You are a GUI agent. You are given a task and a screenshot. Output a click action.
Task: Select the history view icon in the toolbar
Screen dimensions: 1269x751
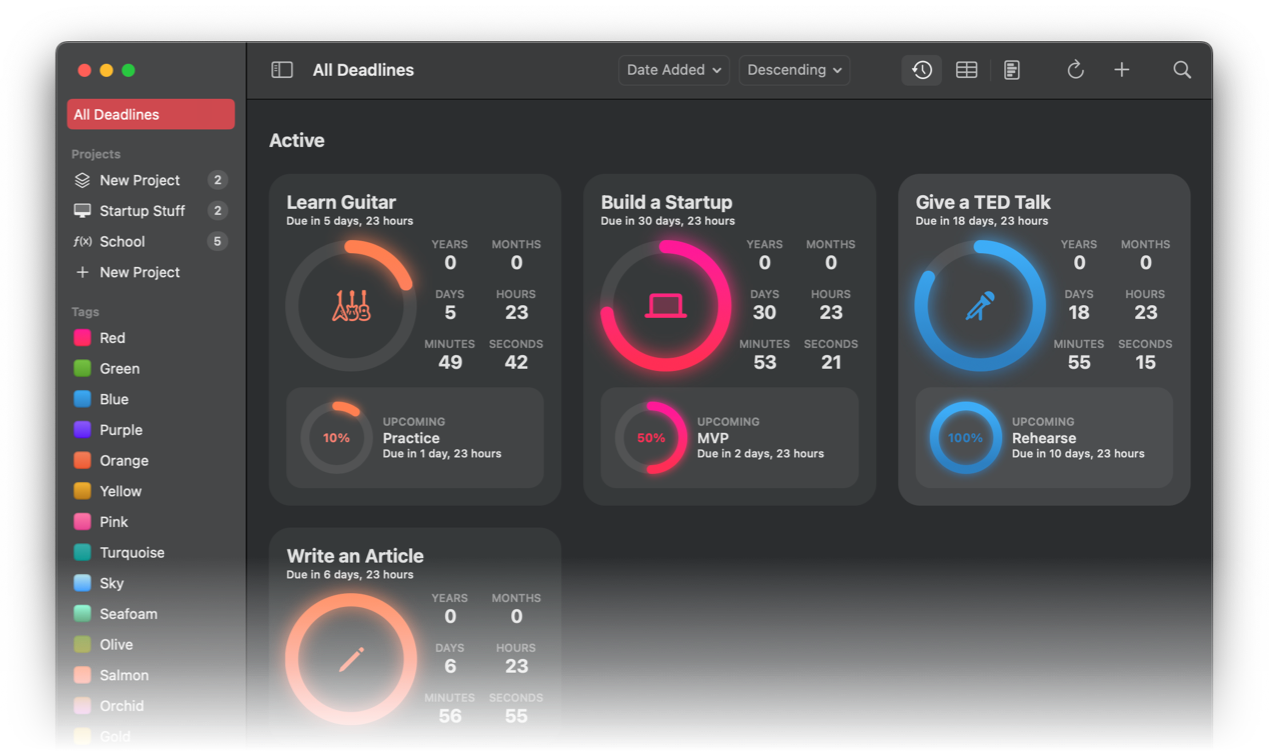[920, 69]
